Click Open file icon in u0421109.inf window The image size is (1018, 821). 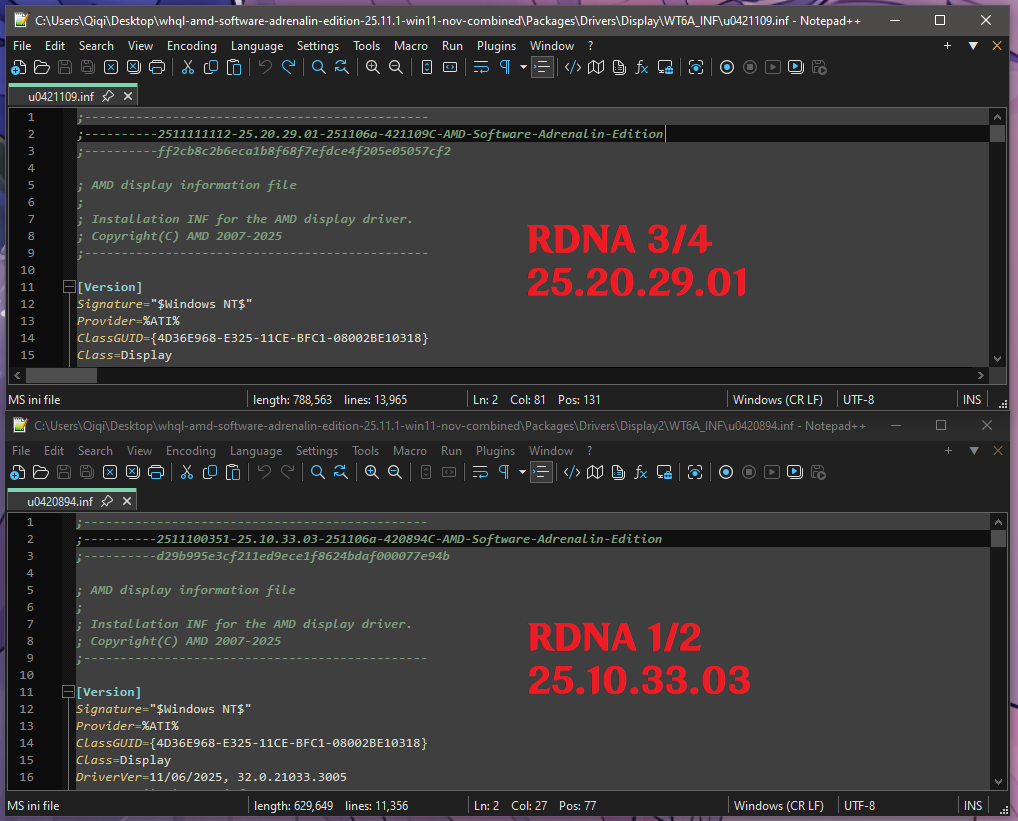coord(42,67)
